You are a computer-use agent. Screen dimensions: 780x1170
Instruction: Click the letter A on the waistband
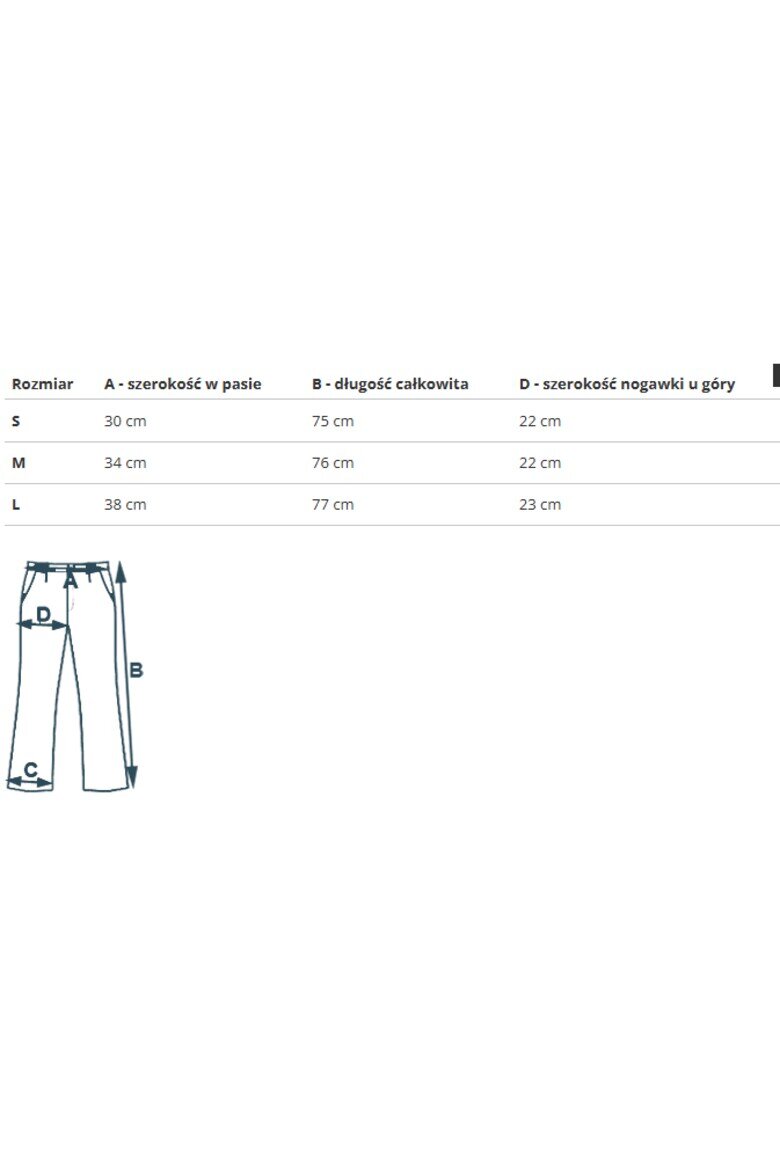pyautogui.click(x=71, y=581)
